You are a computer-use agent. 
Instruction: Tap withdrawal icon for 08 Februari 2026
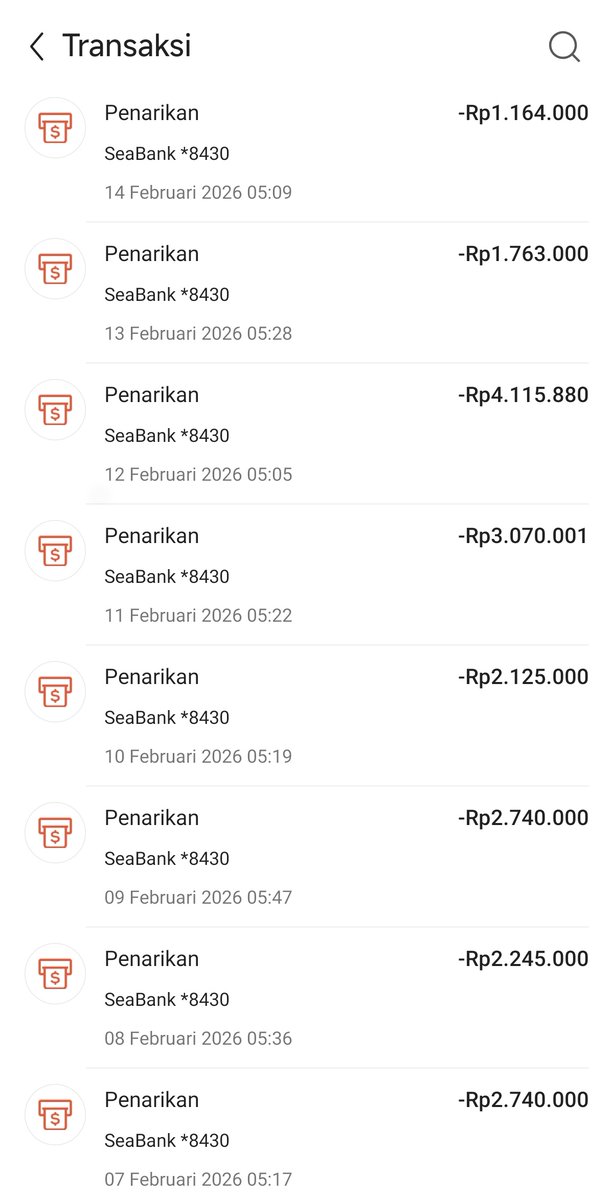[x=55, y=974]
